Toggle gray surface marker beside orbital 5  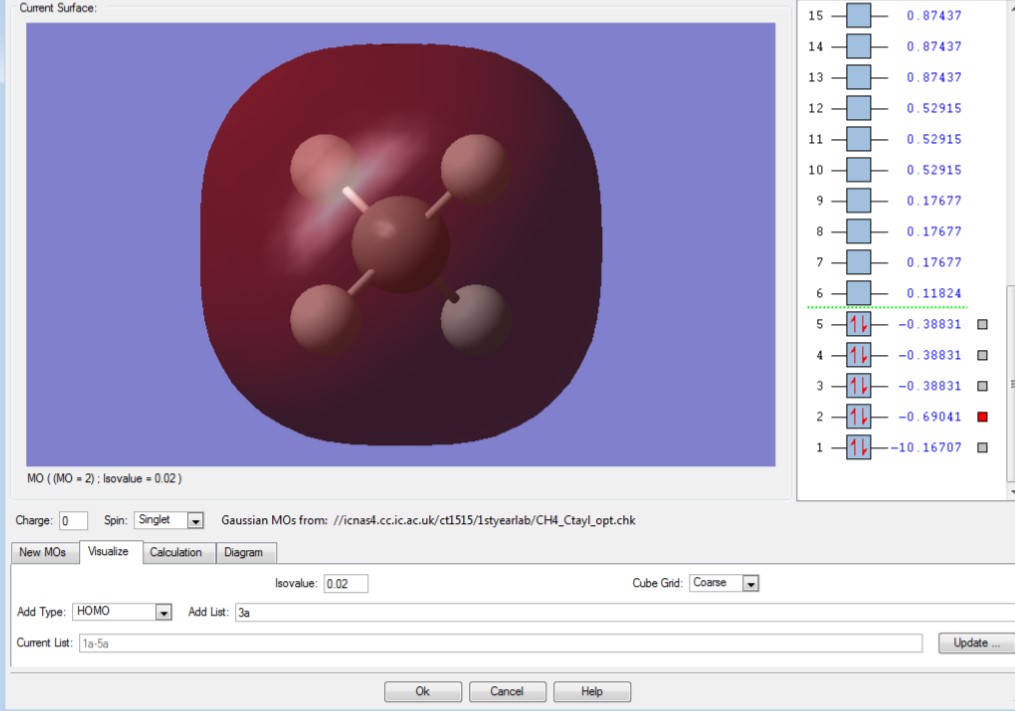(x=982, y=325)
